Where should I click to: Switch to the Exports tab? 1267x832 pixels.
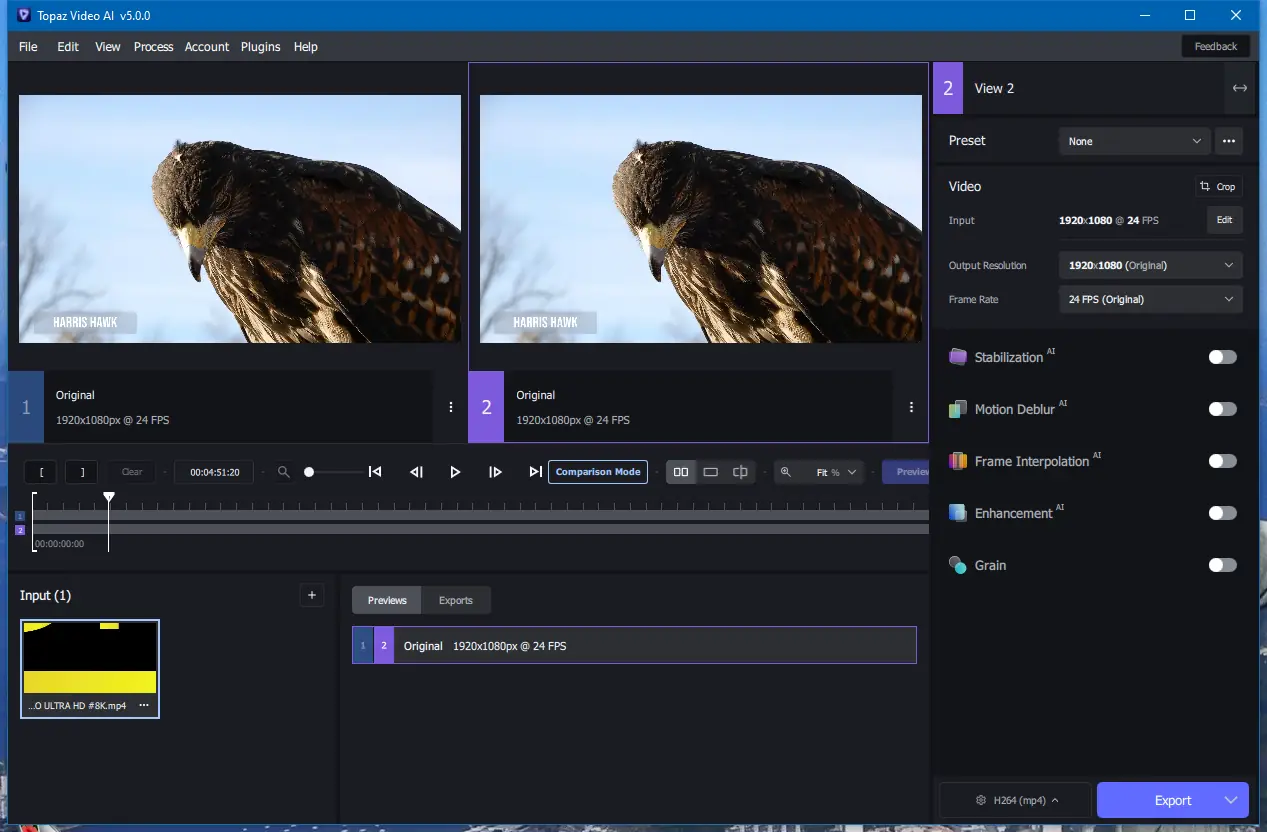click(456, 600)
